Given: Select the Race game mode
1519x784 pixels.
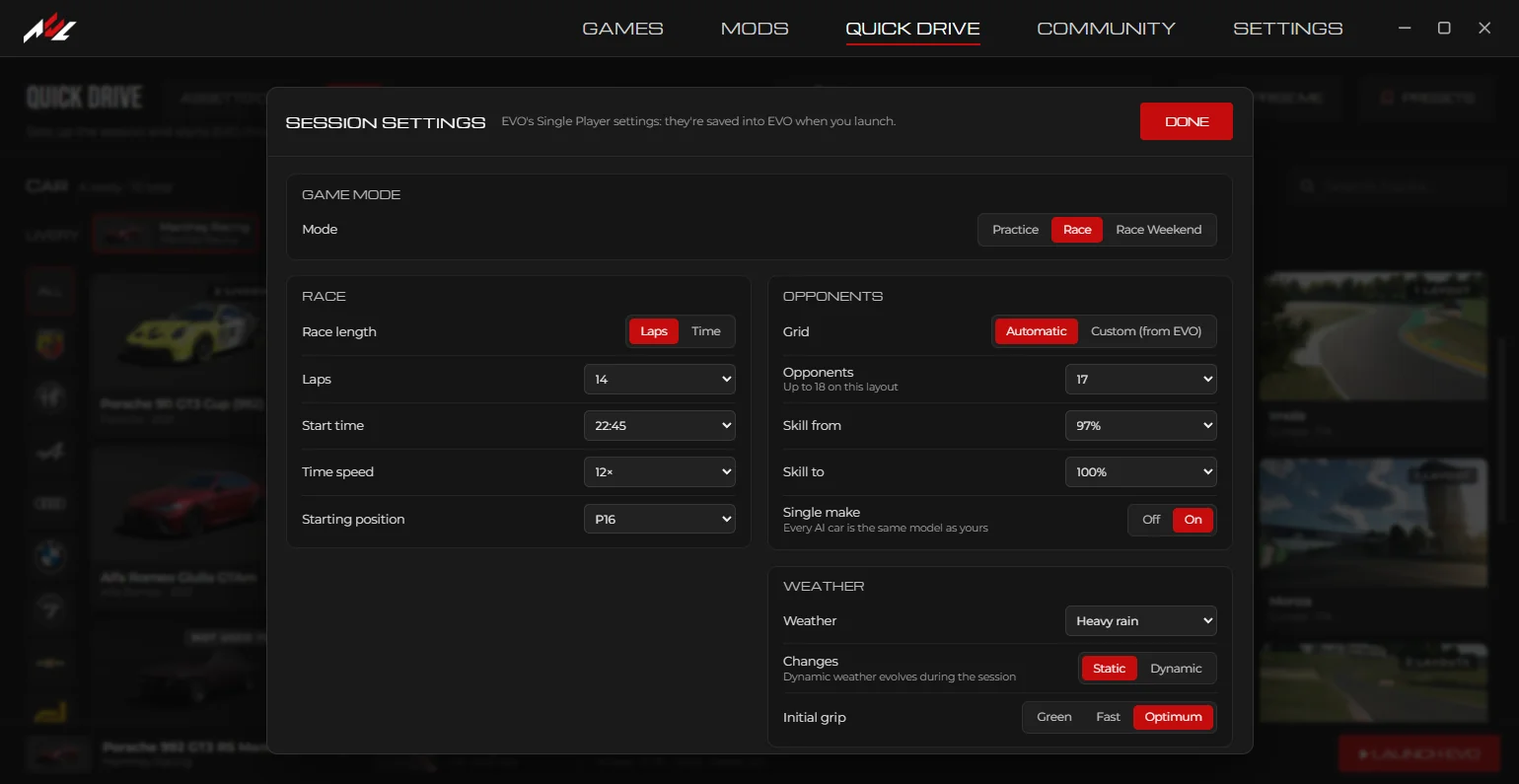Looking at the screenshot, I should (x=1077, y=230).
